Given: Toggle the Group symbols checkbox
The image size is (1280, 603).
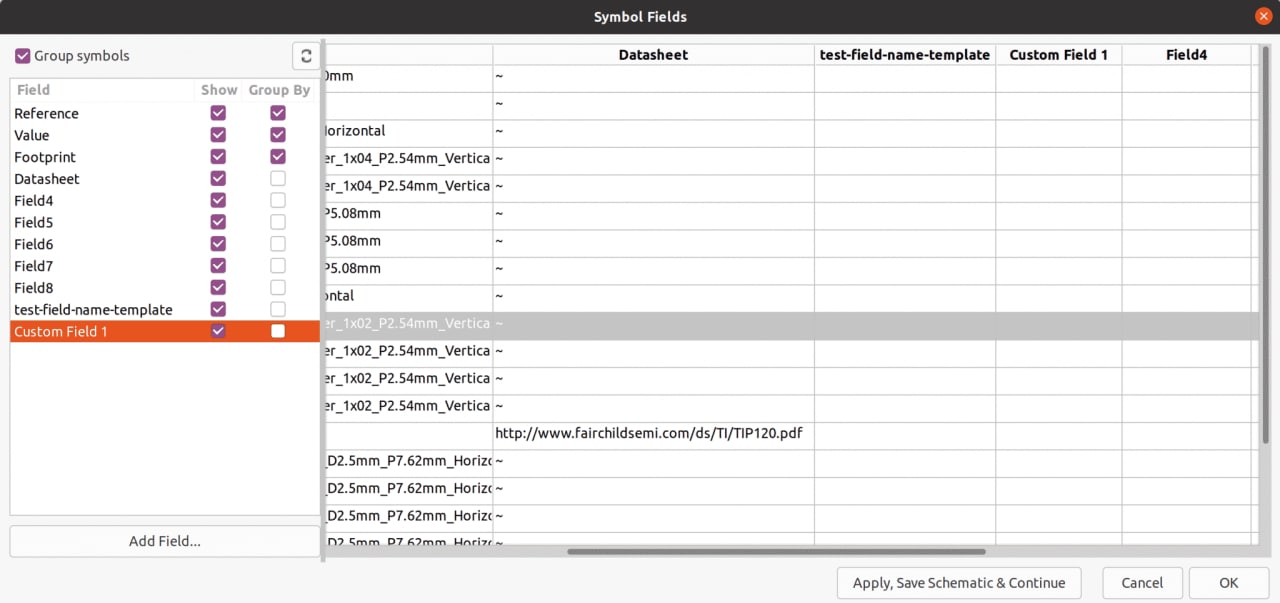Looking at the screenshot, I should [x=23, y=56].
